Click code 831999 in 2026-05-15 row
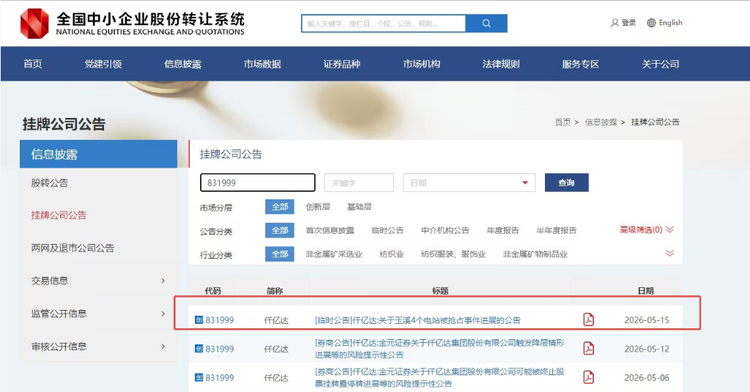Screen dimensions: 750x392 coord(220,320)
